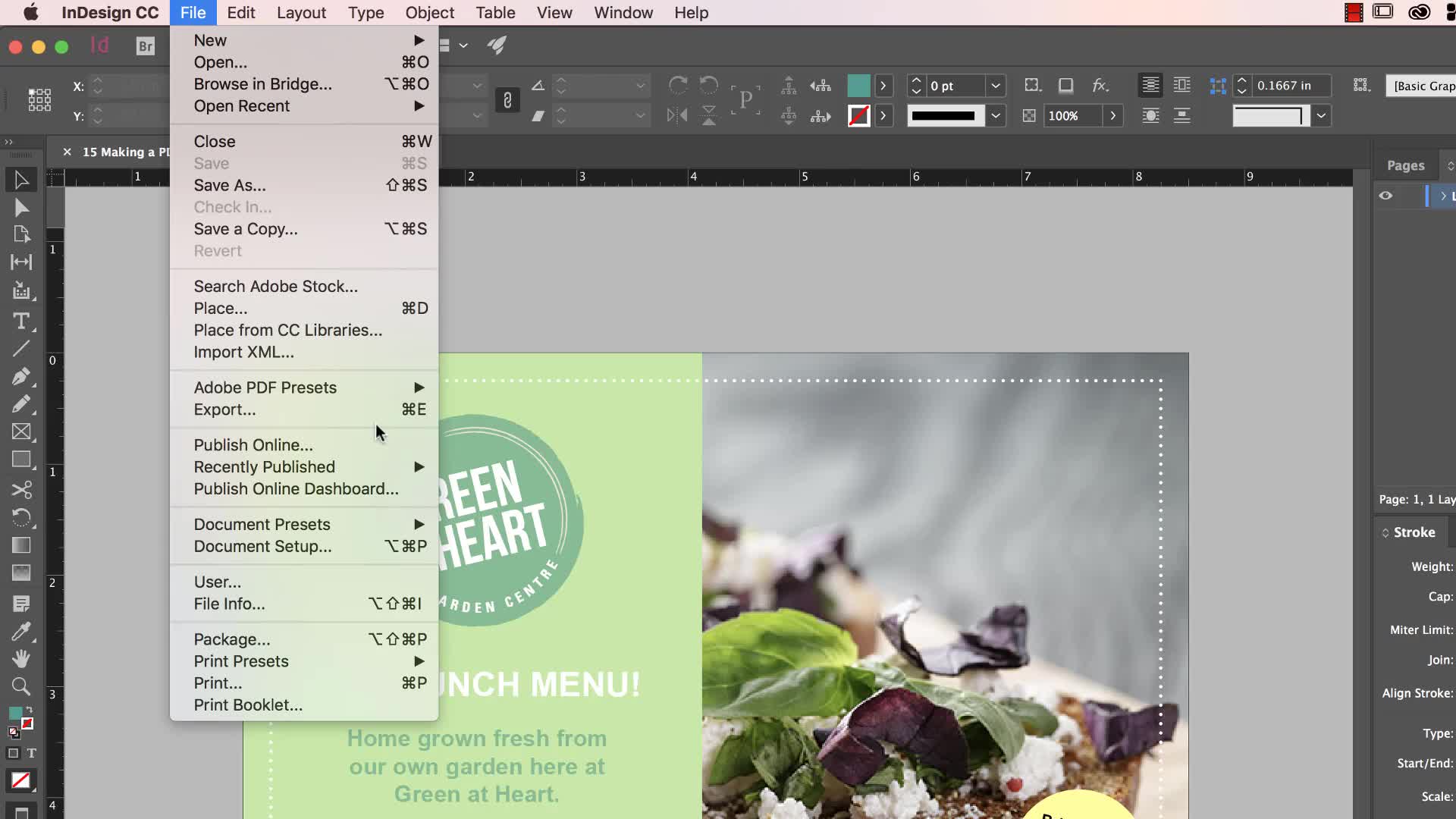Click the reference point grid
Screen dimensions: 1456x819
tap(39, 100)
